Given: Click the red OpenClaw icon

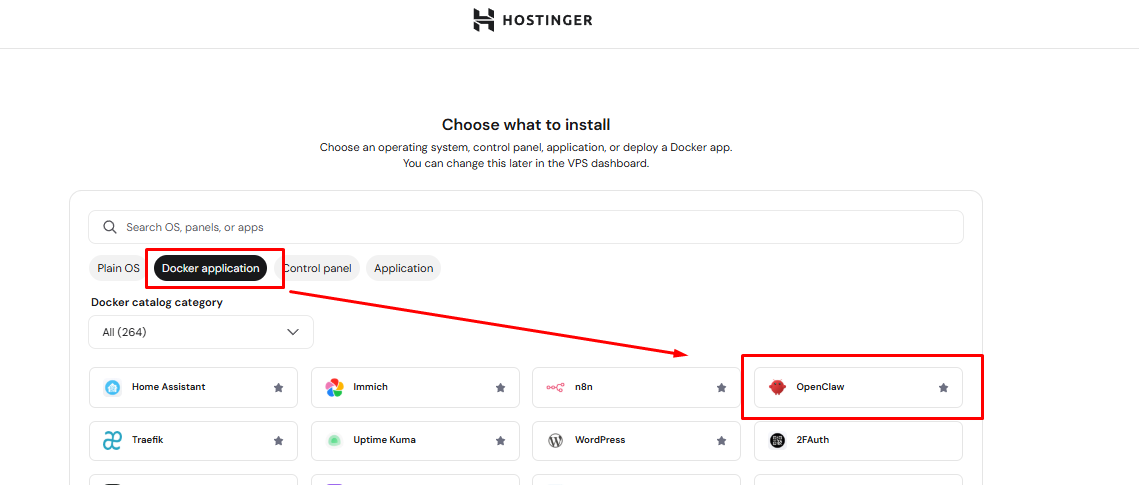Looking at the screenshot, I should (777, 387).
